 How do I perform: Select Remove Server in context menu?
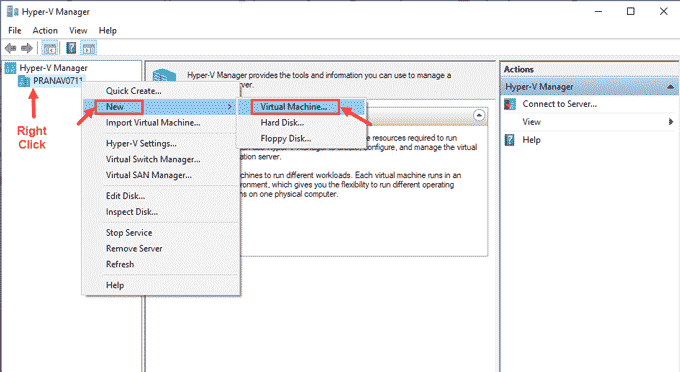coord(160,248)
